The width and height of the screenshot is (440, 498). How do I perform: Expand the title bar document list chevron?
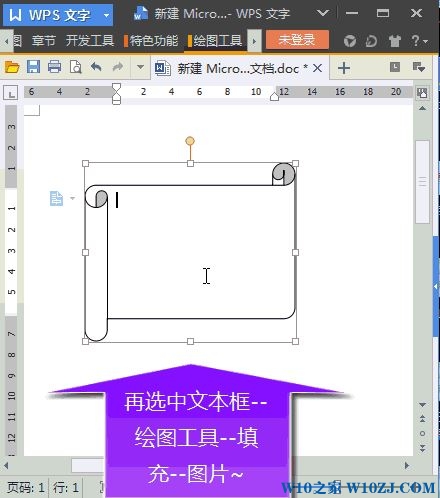323,13
